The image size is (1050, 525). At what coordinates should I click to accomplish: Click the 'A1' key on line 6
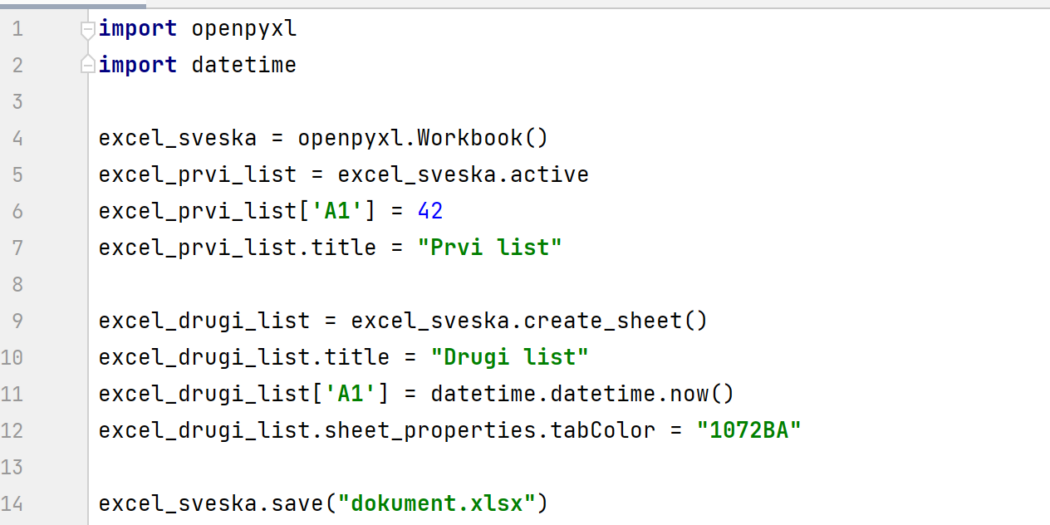(x=350, y=211)
